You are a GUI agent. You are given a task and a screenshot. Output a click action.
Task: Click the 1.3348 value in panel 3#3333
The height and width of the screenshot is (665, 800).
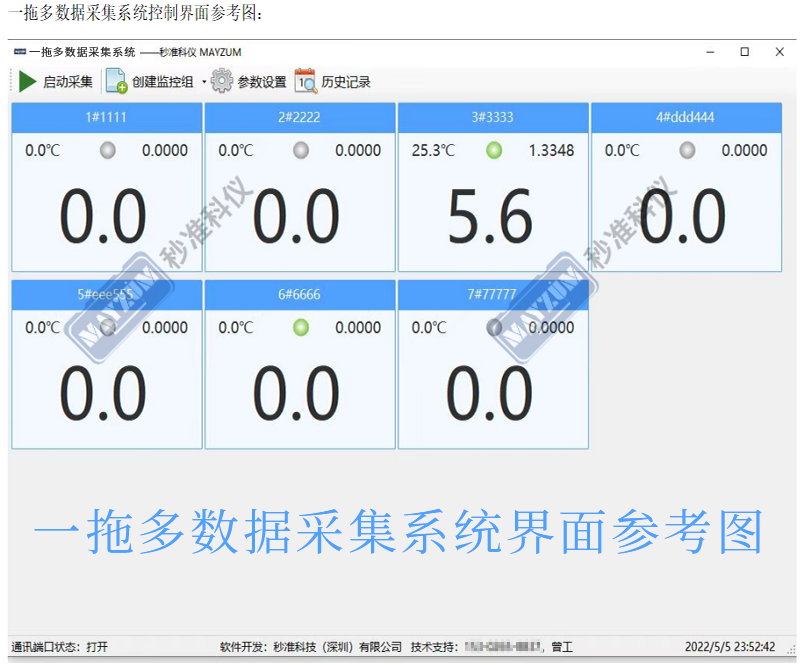coord(551,151)
